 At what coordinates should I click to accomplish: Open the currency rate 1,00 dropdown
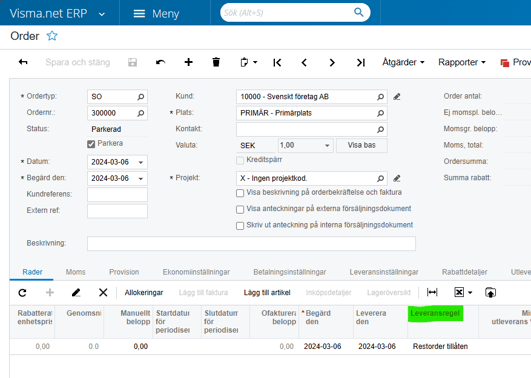327,146
